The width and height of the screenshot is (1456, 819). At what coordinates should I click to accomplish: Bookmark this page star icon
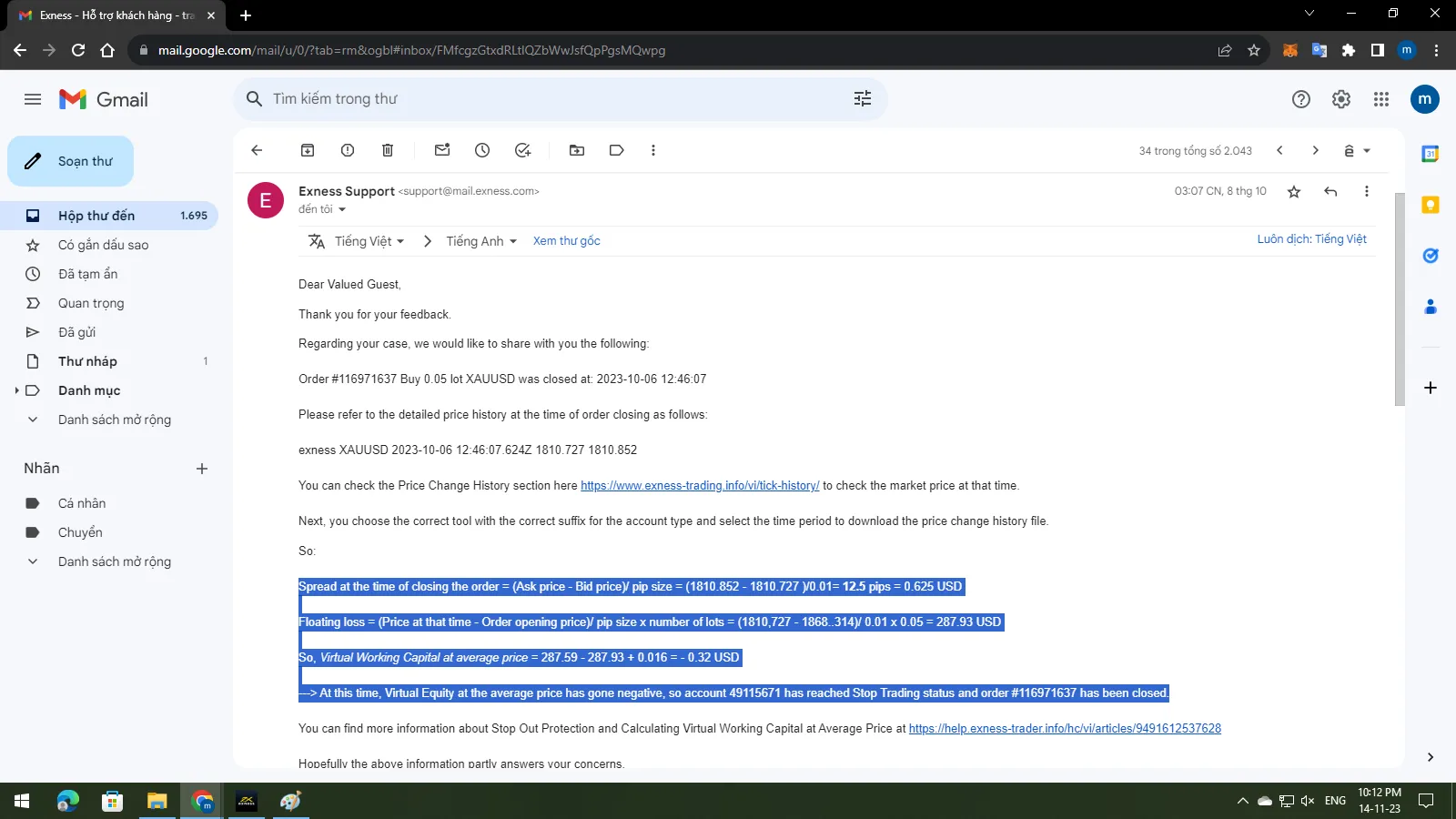(x=1254, y=50)
